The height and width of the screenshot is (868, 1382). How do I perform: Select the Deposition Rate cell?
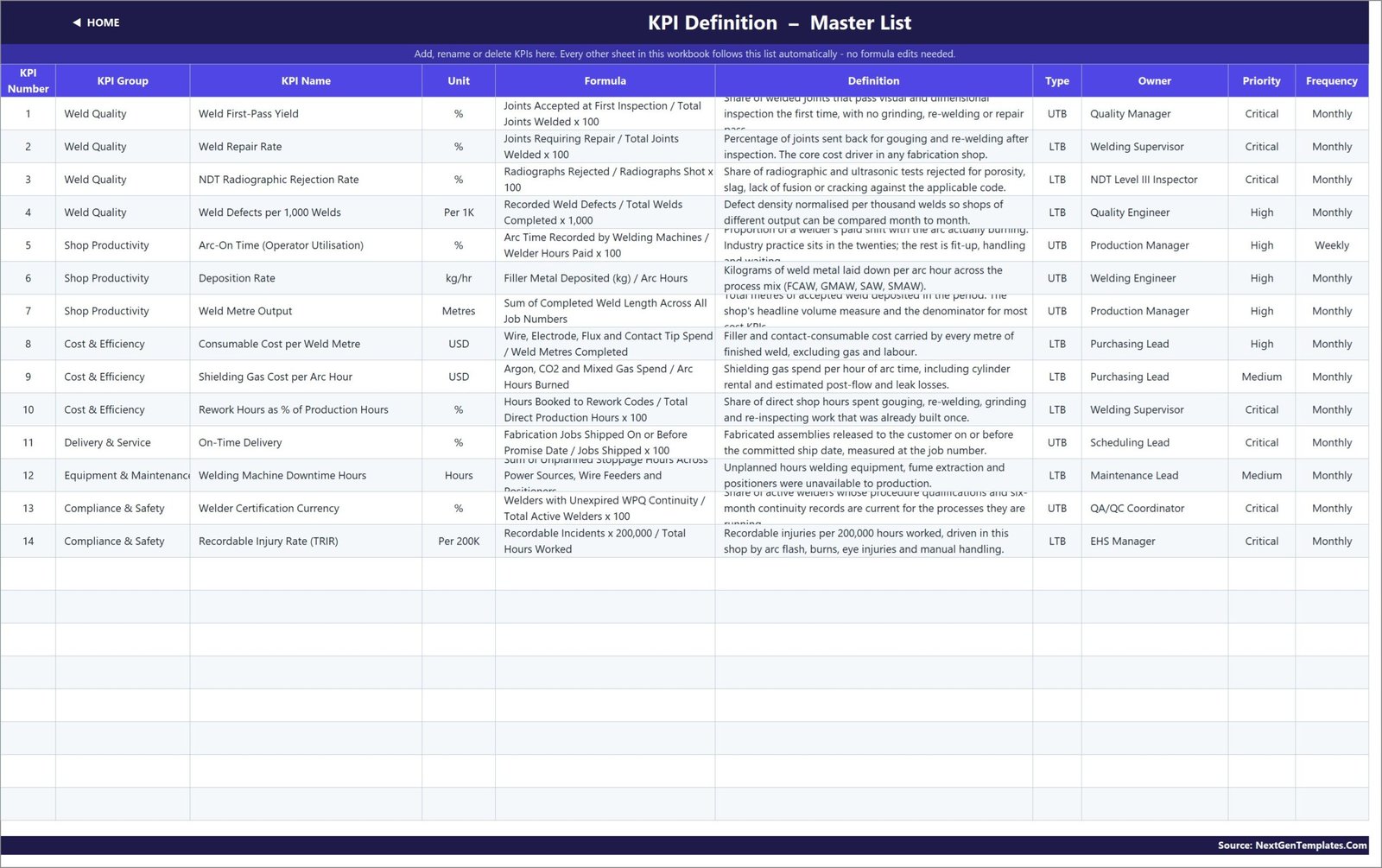pos(306,278)
